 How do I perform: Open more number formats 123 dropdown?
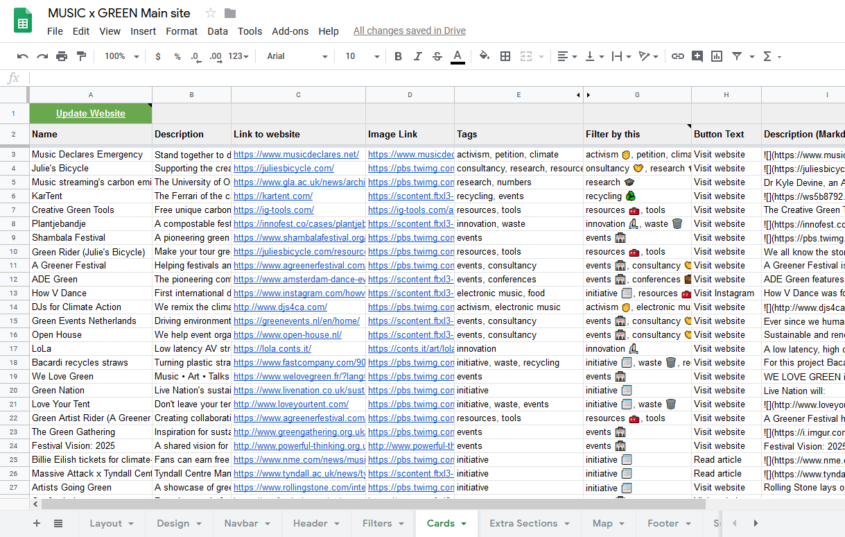[x=238, y=56]
